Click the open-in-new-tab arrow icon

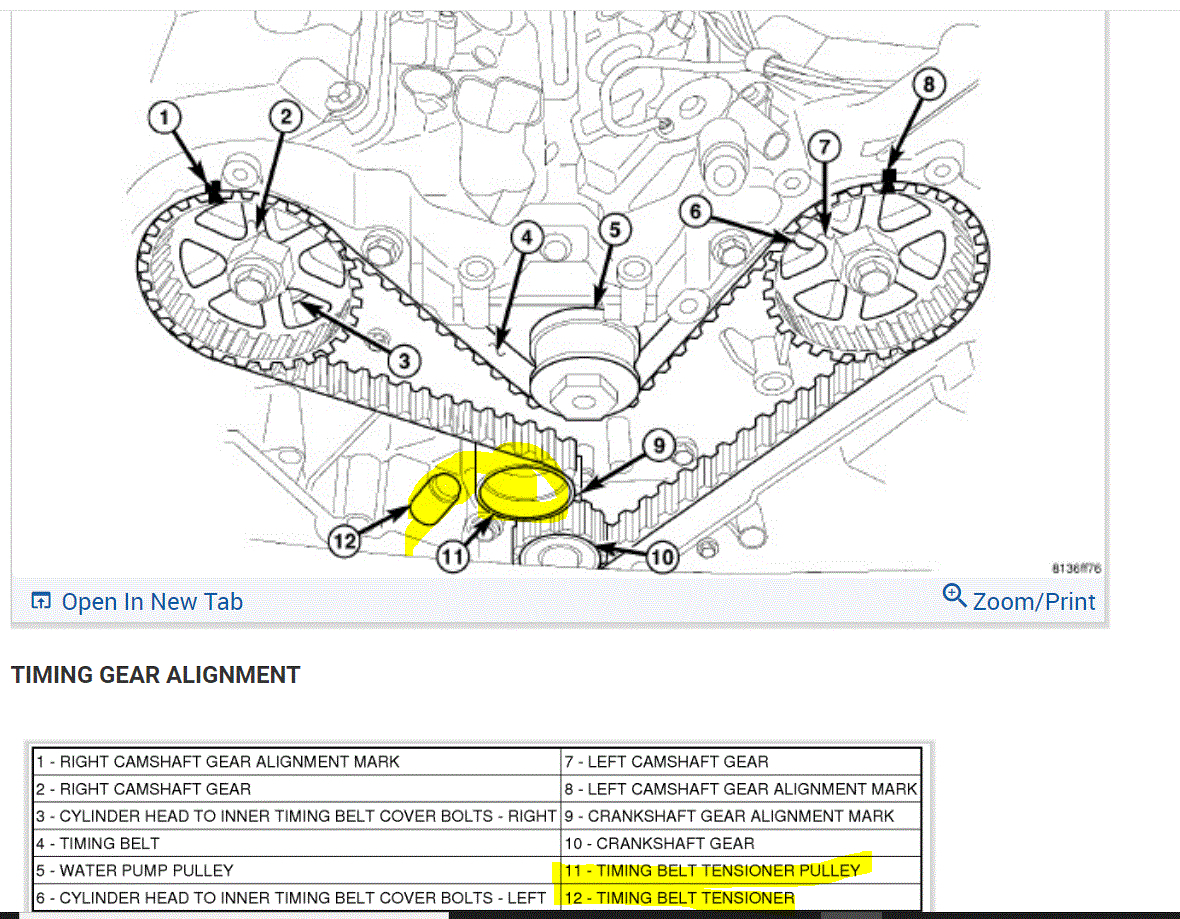(41, 601)
